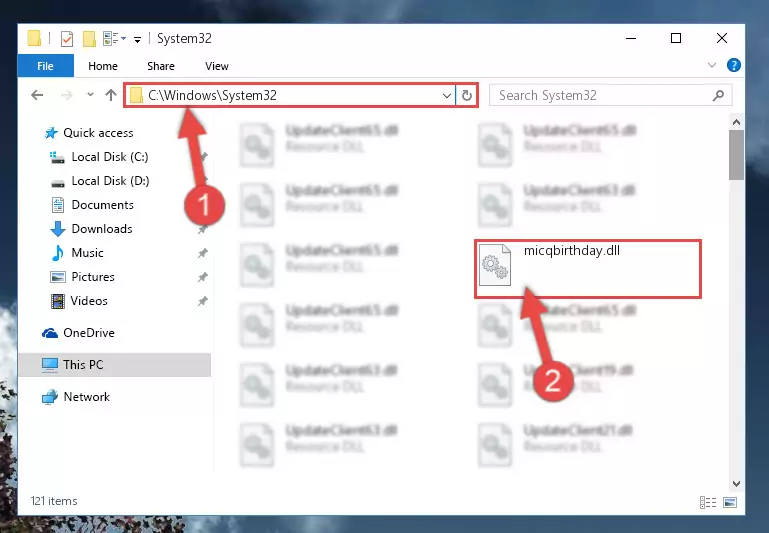Image resolution: width=769 pixels, height=533 pixels.
Task: Go up one folder level
Action: point(111,95)
